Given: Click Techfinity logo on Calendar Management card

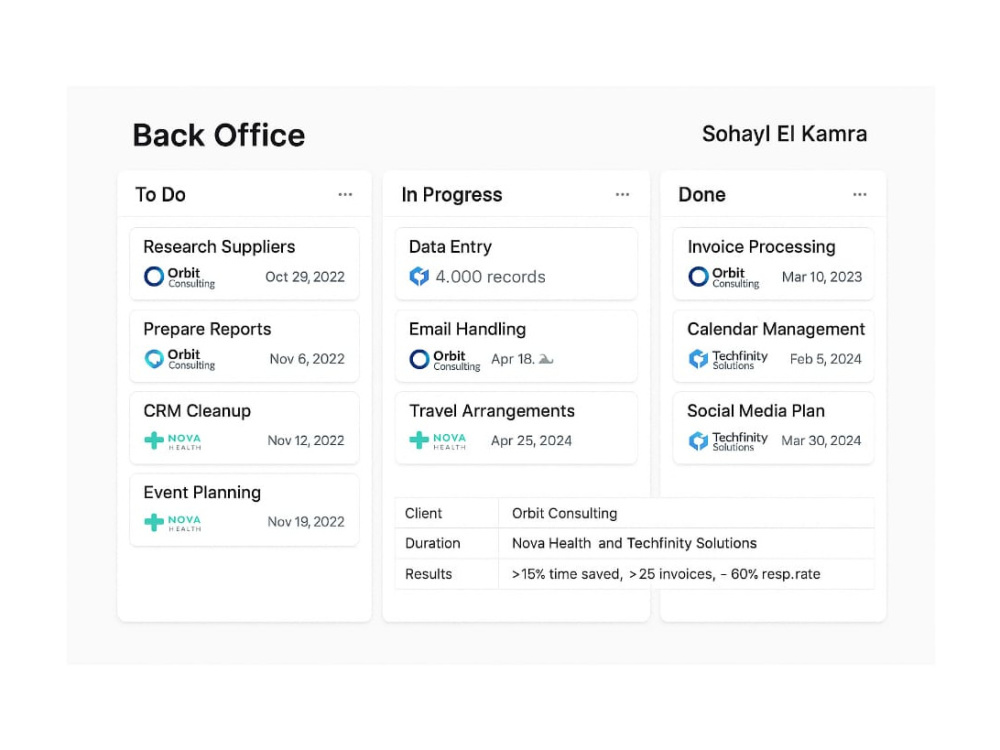Looking at the screenshot, I should coord(728,359).
